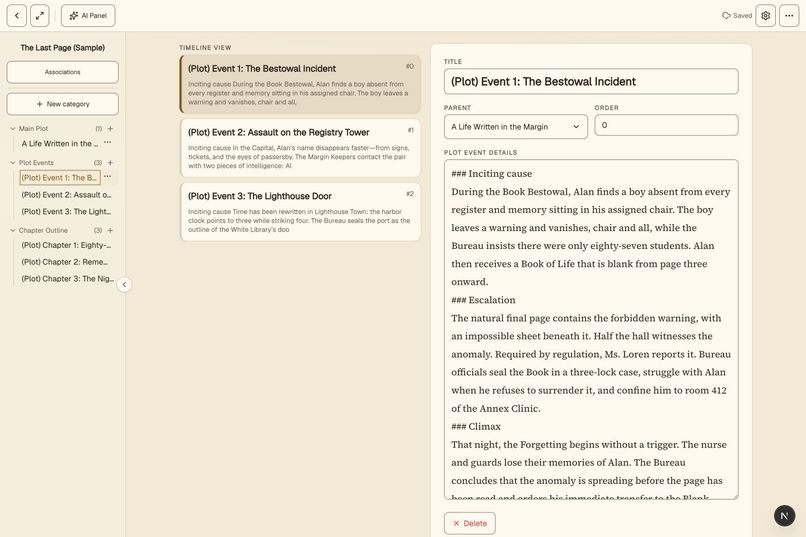Select A Life Written in the... item
Viewport: 806px width, 537px height.
(59, 143)
